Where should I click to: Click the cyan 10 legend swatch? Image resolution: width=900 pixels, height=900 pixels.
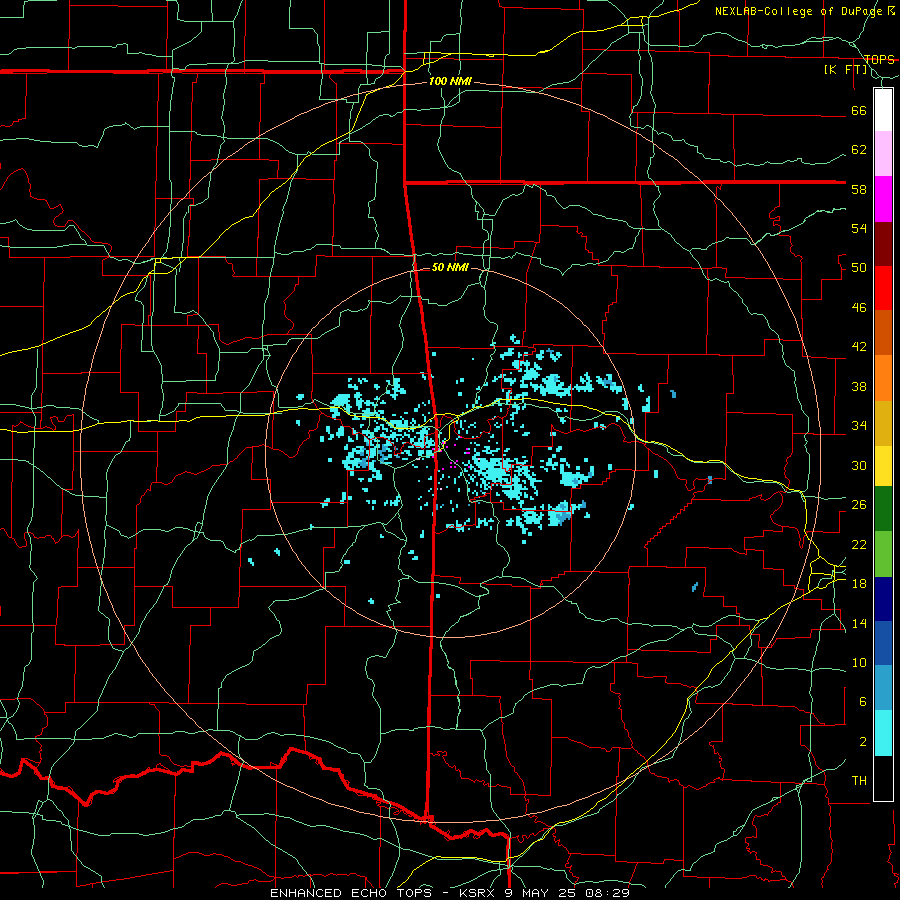pos(883,733)
